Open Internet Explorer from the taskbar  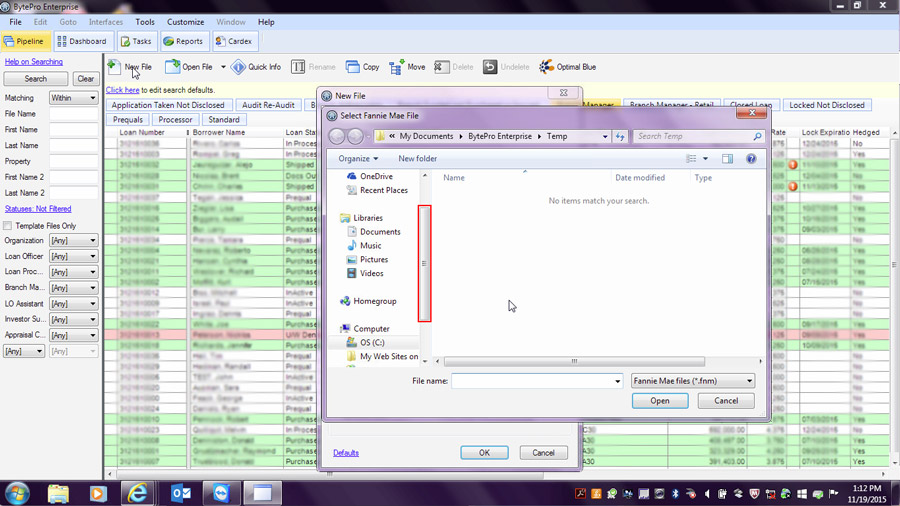(137, 493)
